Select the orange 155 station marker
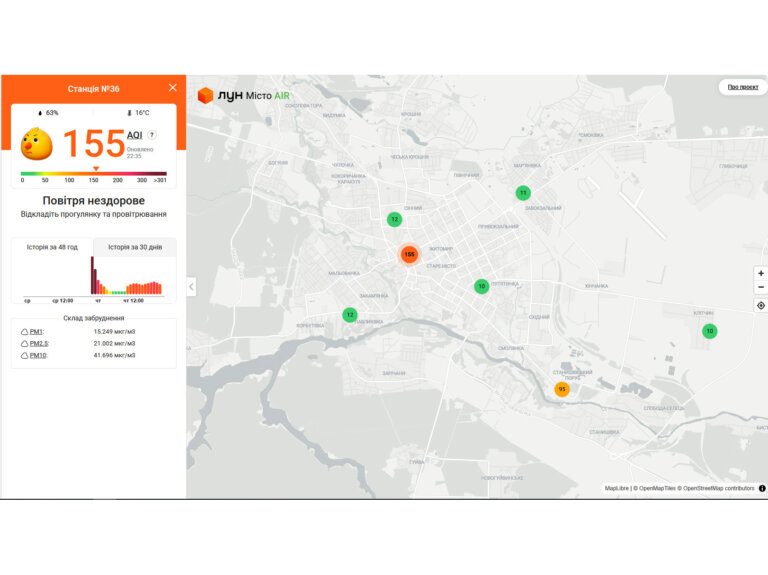Image resolution: width=768 pixels, height=575 pixels. (x=409, y=254)
